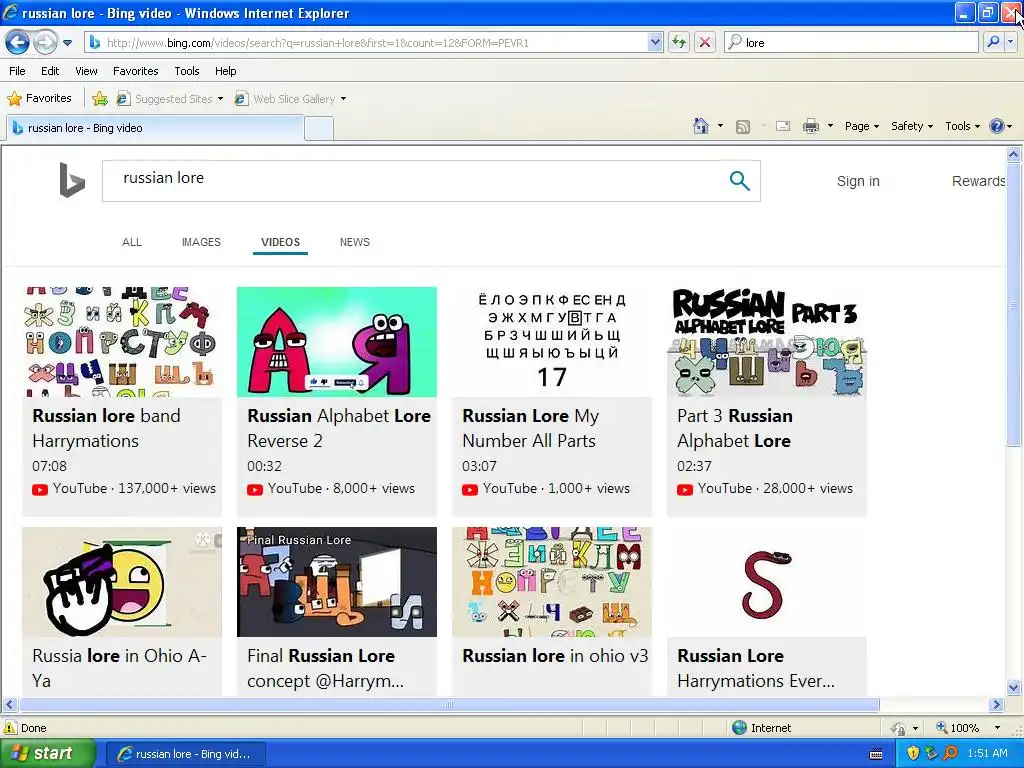Open 'Final Russian Lore concept' video thumbnail
This screenshot has height=768, width=1024.
click(337, 582)
